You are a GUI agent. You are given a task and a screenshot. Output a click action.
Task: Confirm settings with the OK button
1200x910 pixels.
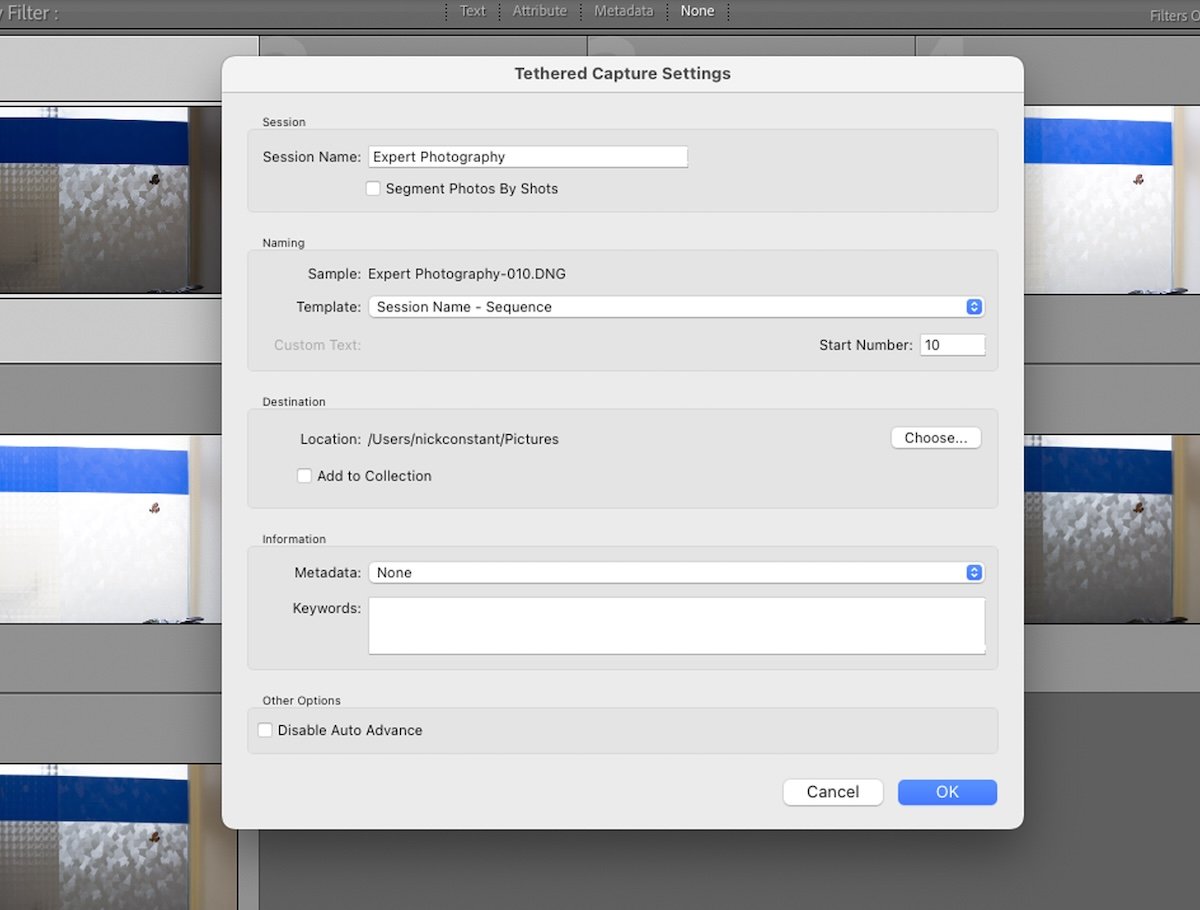(946, 791)
